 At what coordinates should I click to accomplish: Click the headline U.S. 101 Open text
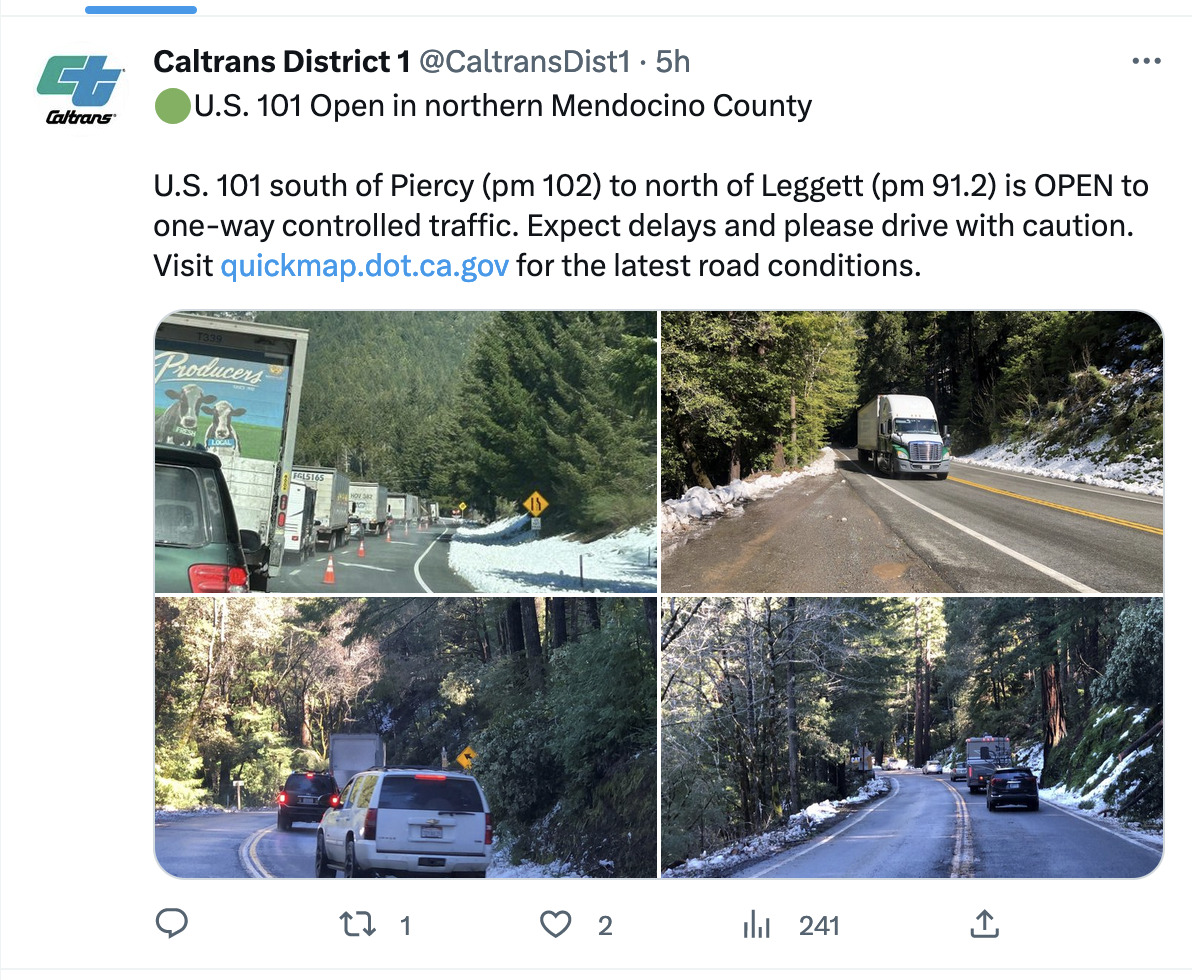click(502, 106)
